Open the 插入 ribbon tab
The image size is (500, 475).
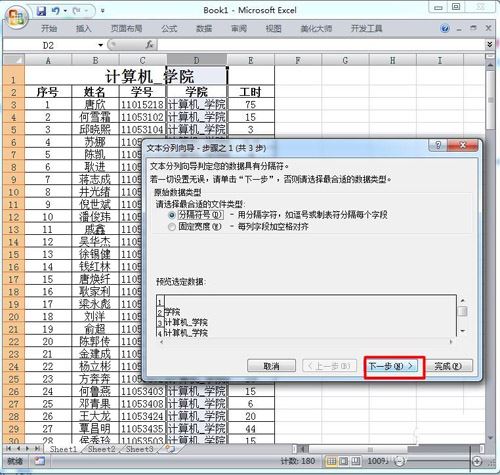[x=83, y=29]
